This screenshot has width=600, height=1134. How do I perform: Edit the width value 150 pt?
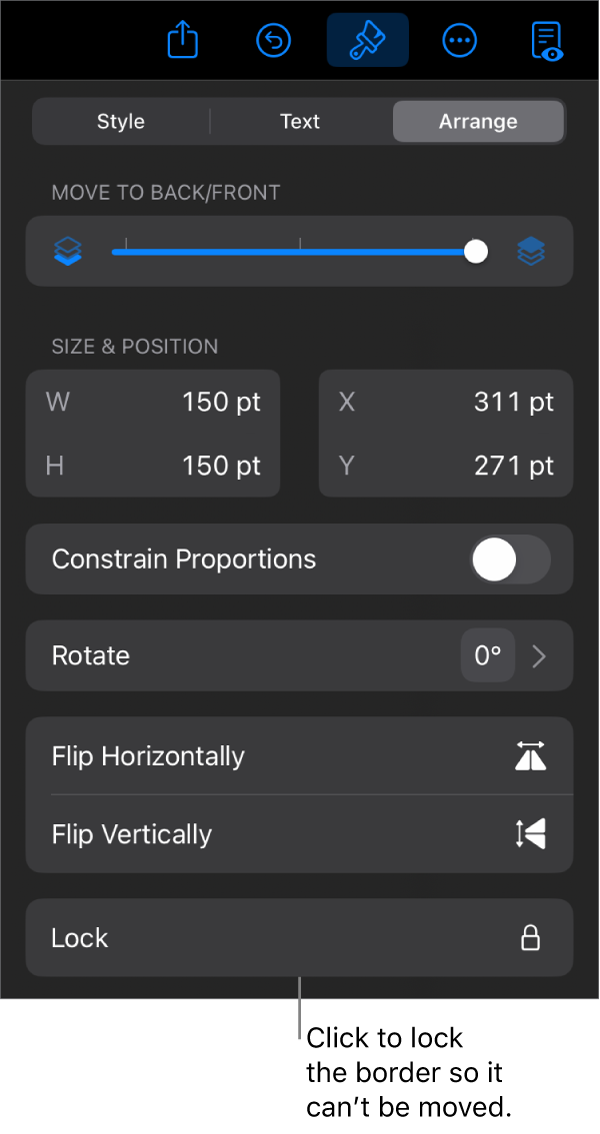click(221, 402)
